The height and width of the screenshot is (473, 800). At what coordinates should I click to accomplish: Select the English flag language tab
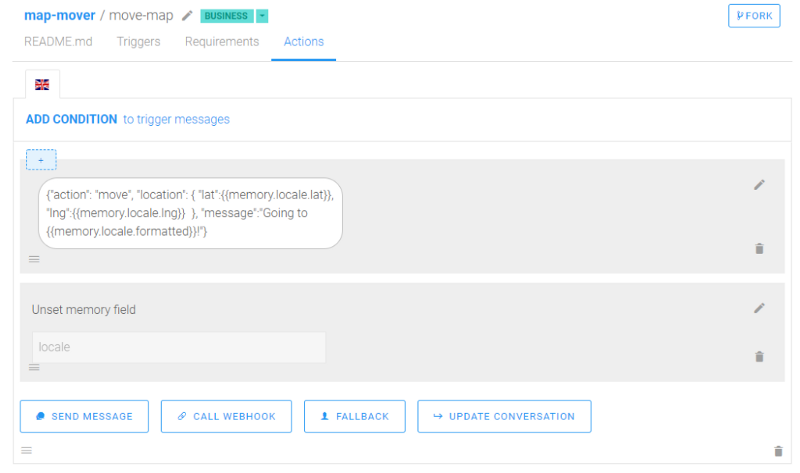point(42,84)
